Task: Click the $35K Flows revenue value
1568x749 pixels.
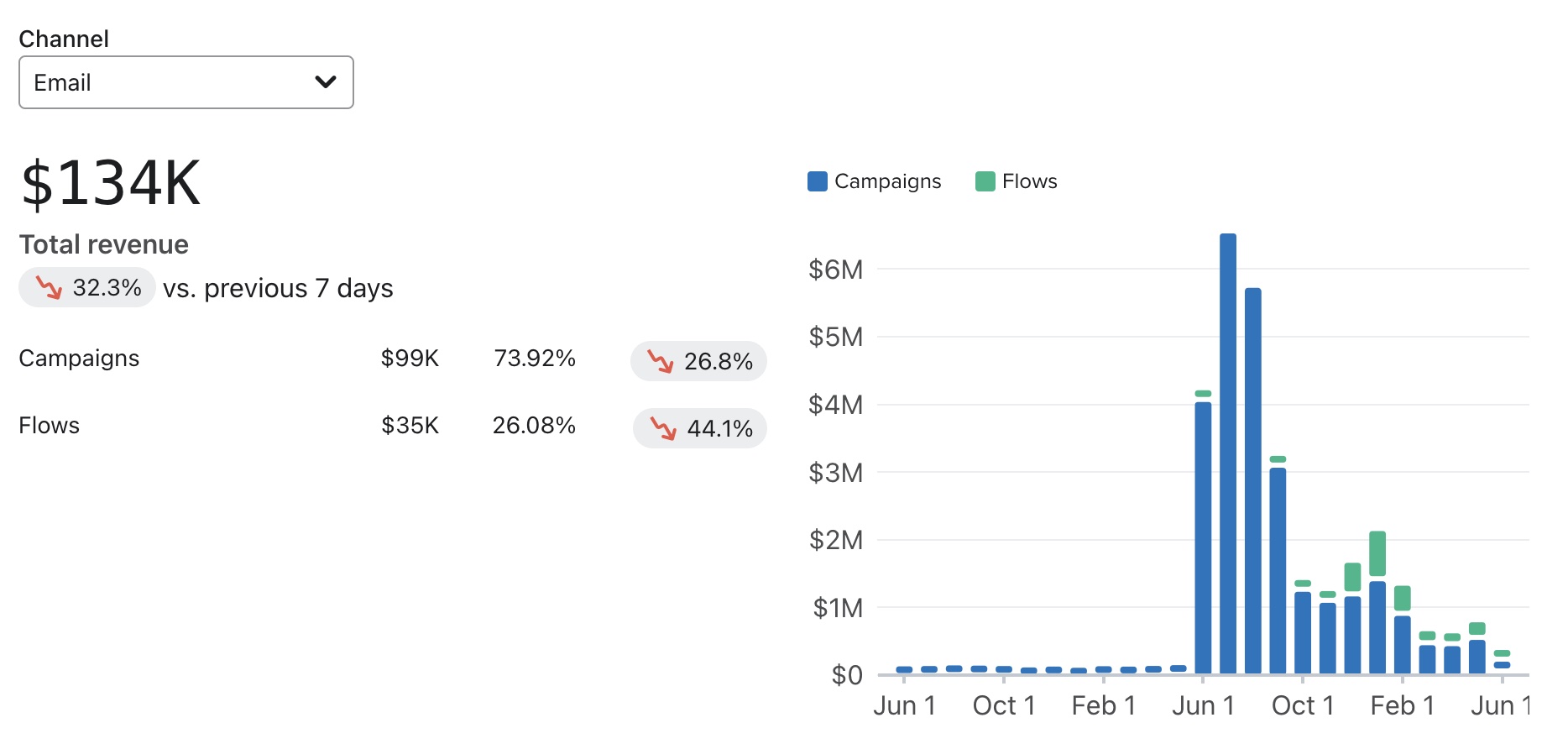Action: click(x=410, y=426)
